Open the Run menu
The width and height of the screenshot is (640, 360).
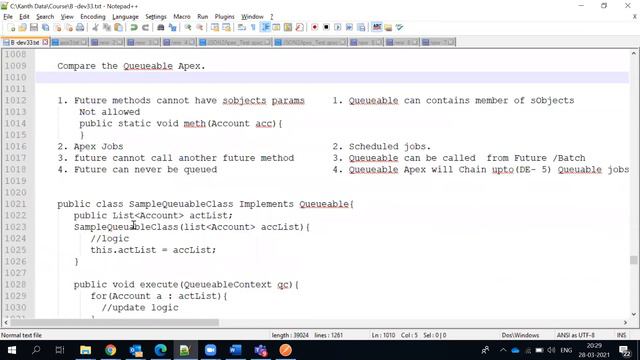pos(202,17)
